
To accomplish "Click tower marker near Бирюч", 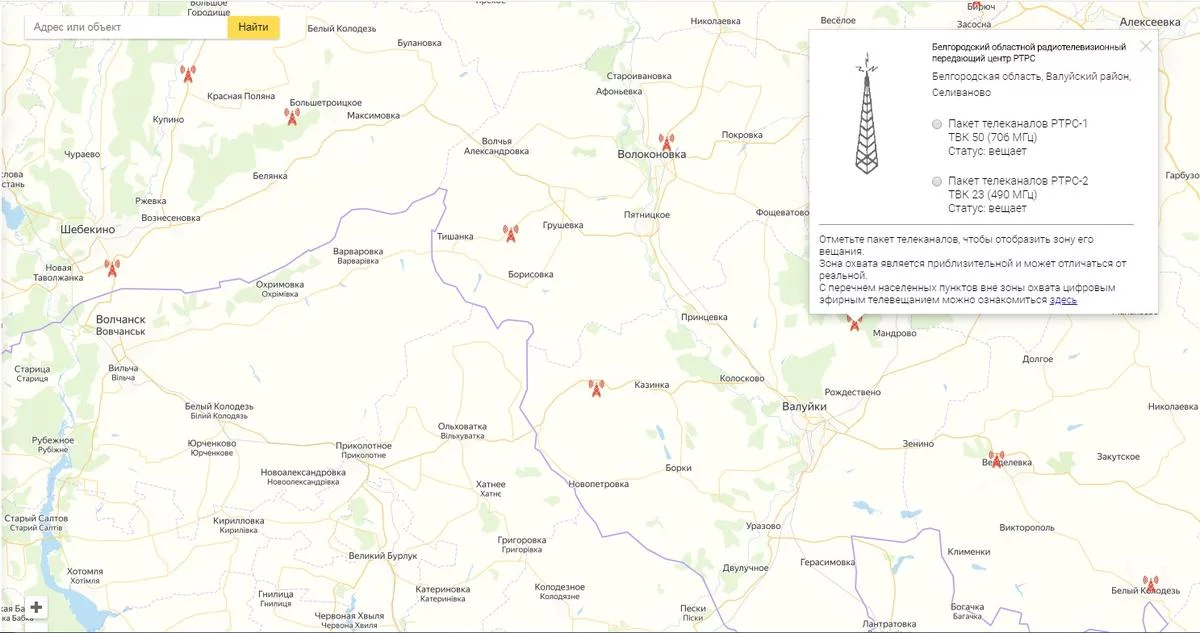I will point(977,5).
